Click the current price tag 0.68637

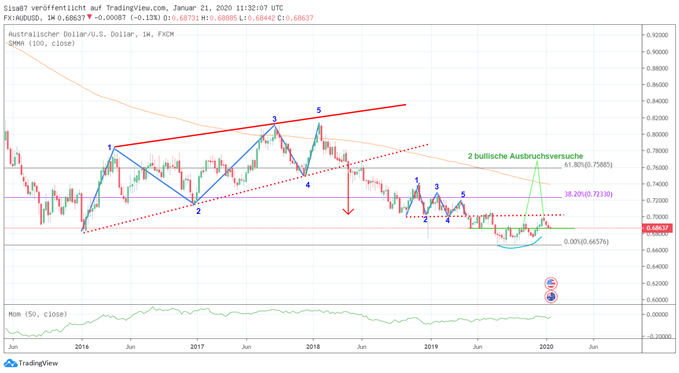tap(658, 228)
